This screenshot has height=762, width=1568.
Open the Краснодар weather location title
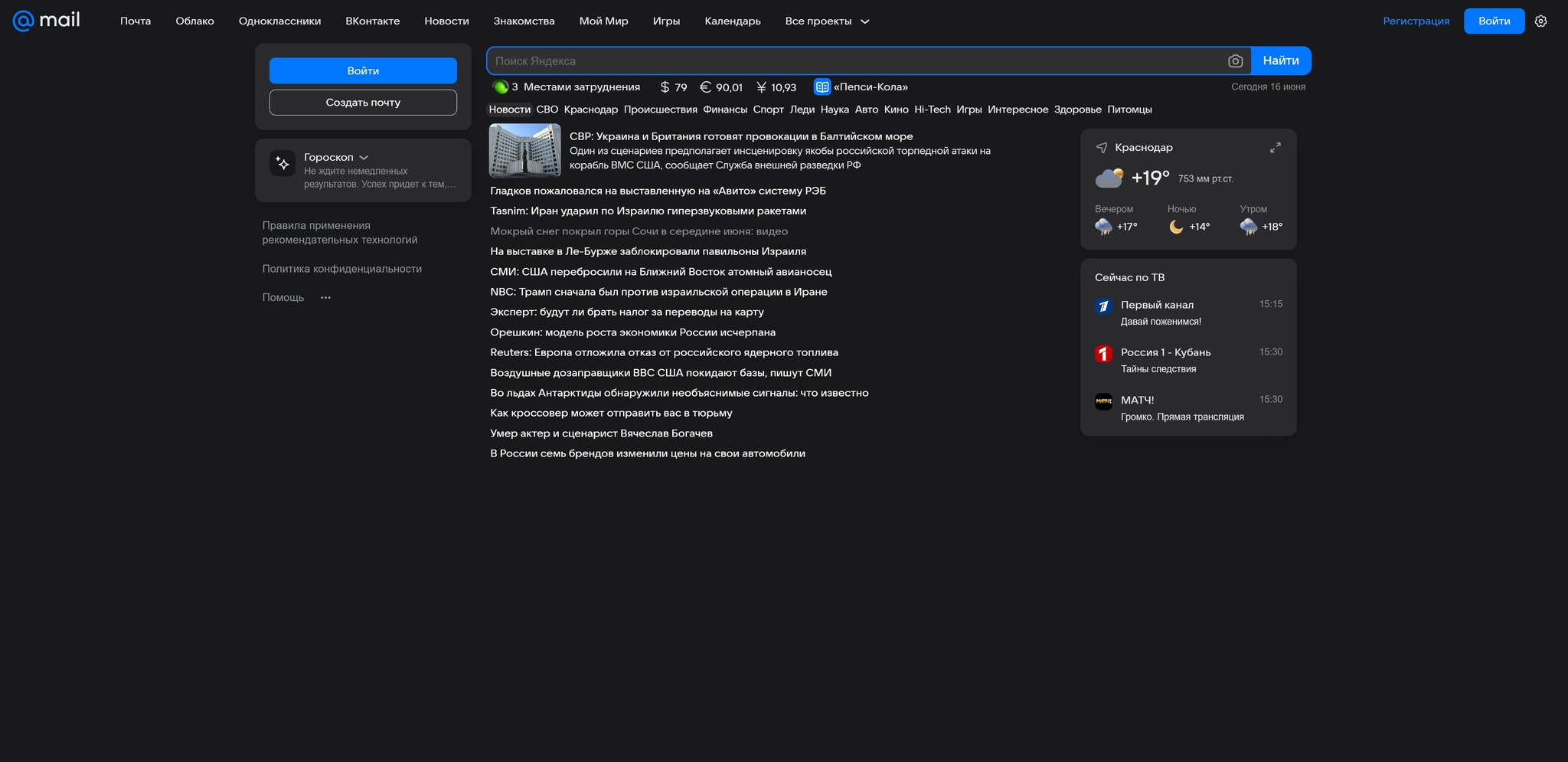click(1144, 148)
